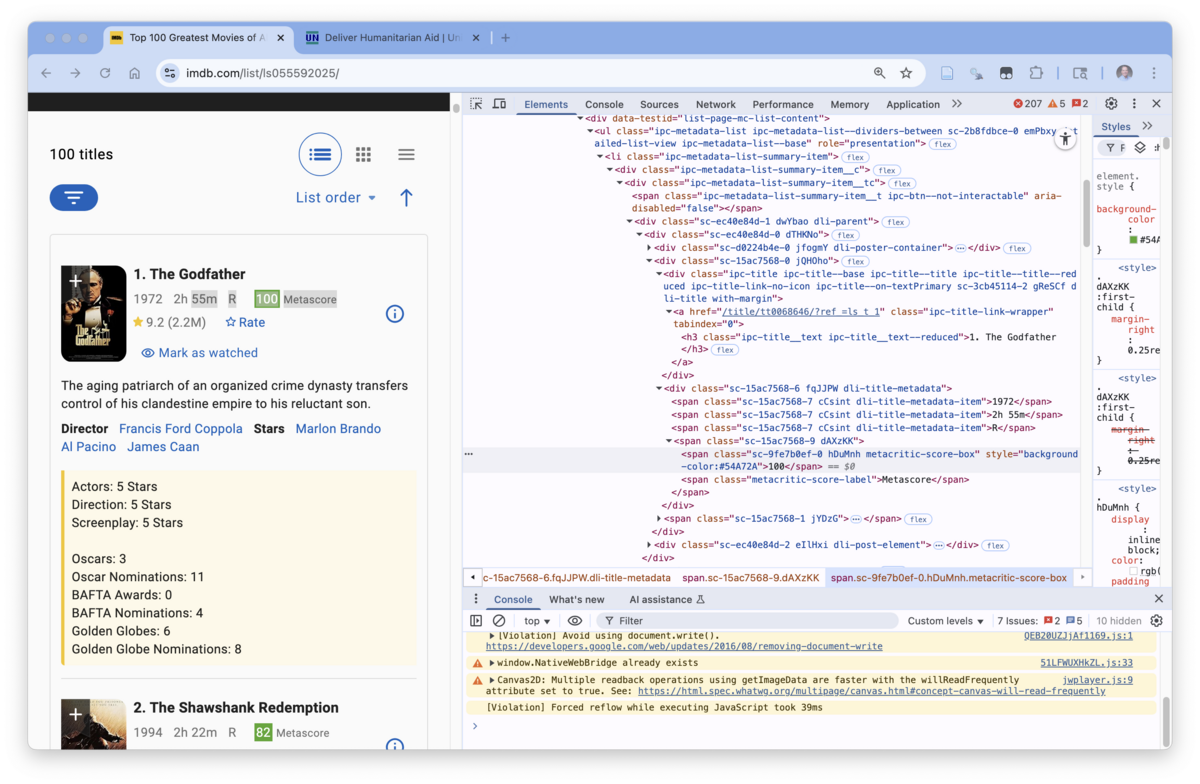Switch to the Console tab in DevTools top bar

[x=604, y=104]
